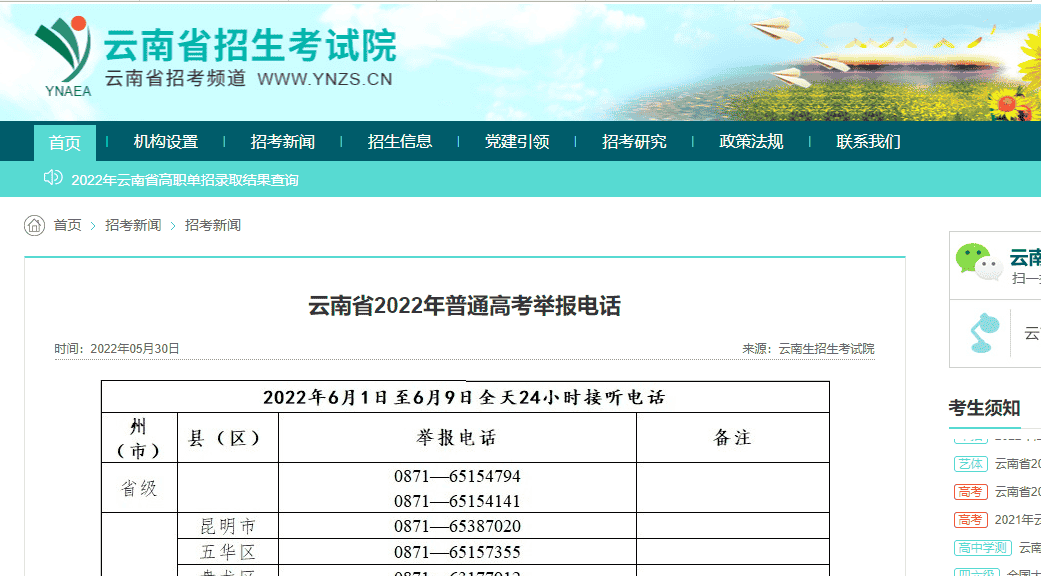Screen dimensions: 1041x576
Task: Go to 招考新闻 in navigation bar
Action: (x=283, y=142)
